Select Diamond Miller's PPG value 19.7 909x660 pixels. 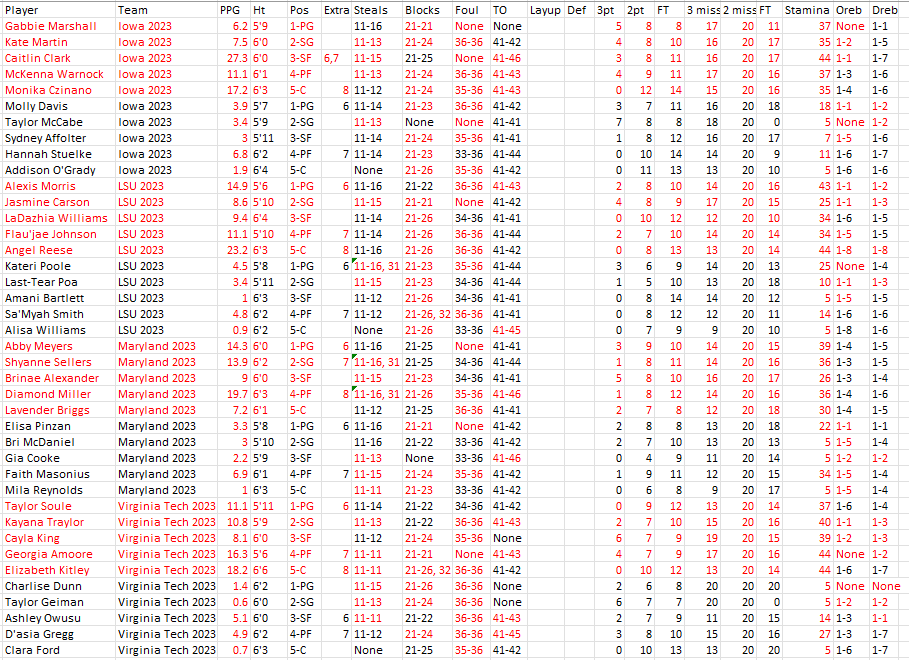tap(234, 394)
